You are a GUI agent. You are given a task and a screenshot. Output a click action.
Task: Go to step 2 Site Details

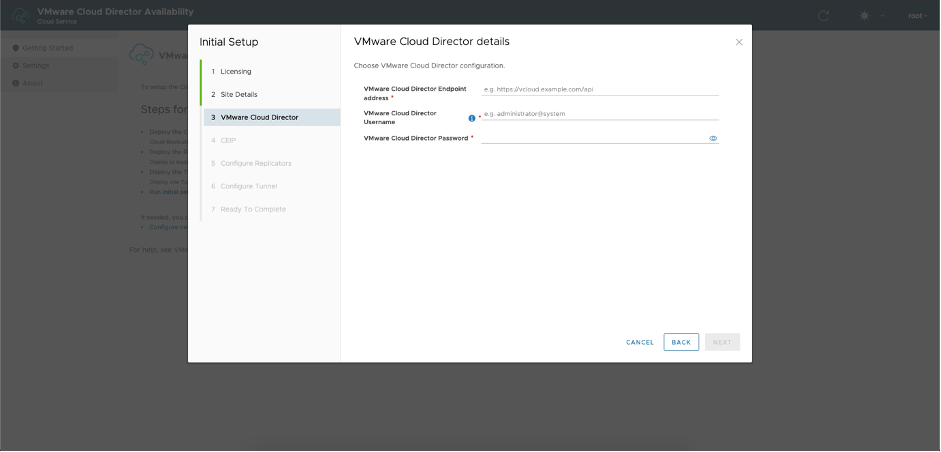click(239, 94)
